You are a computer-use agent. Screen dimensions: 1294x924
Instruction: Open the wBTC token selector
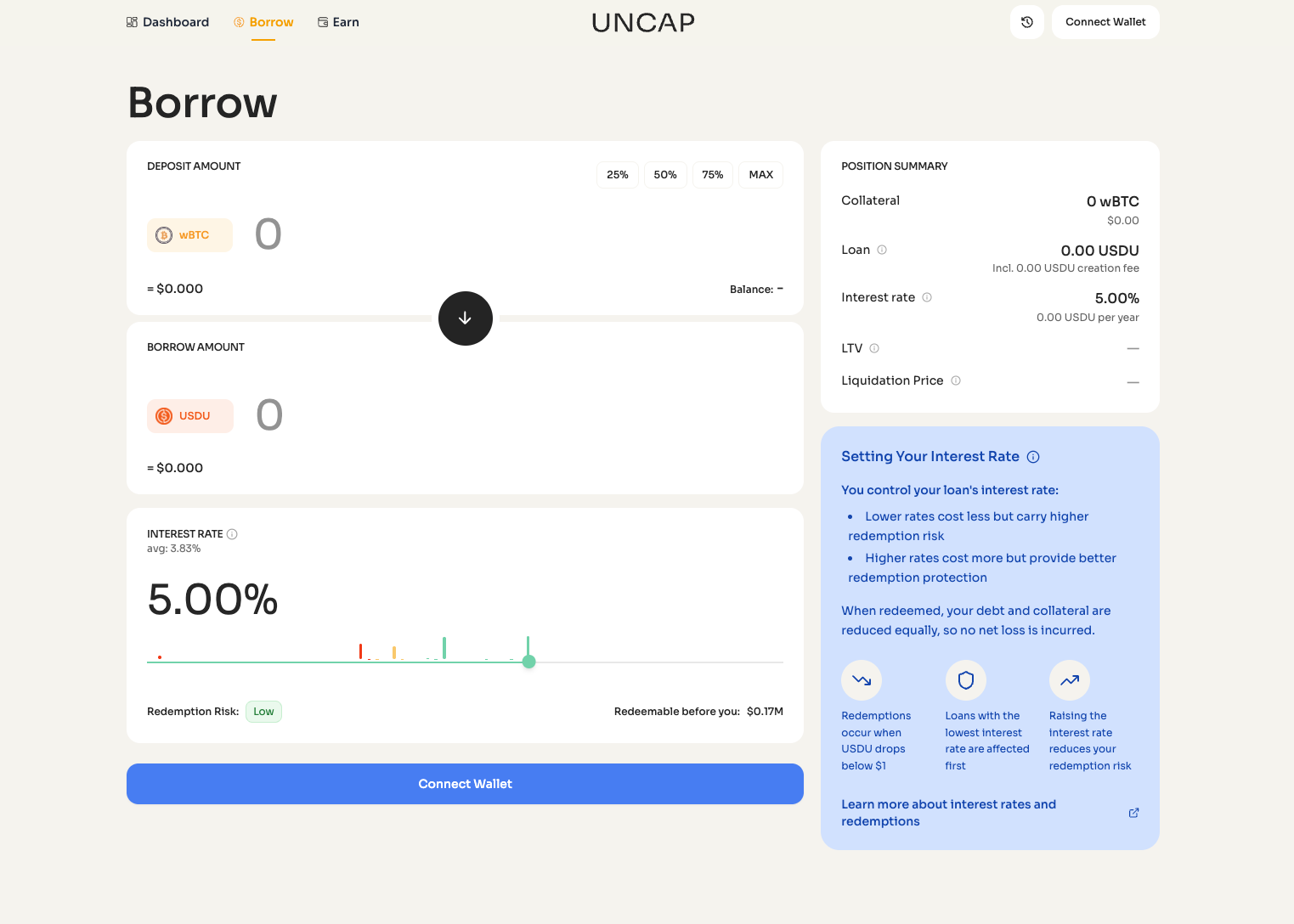click(x=189, y=234)
